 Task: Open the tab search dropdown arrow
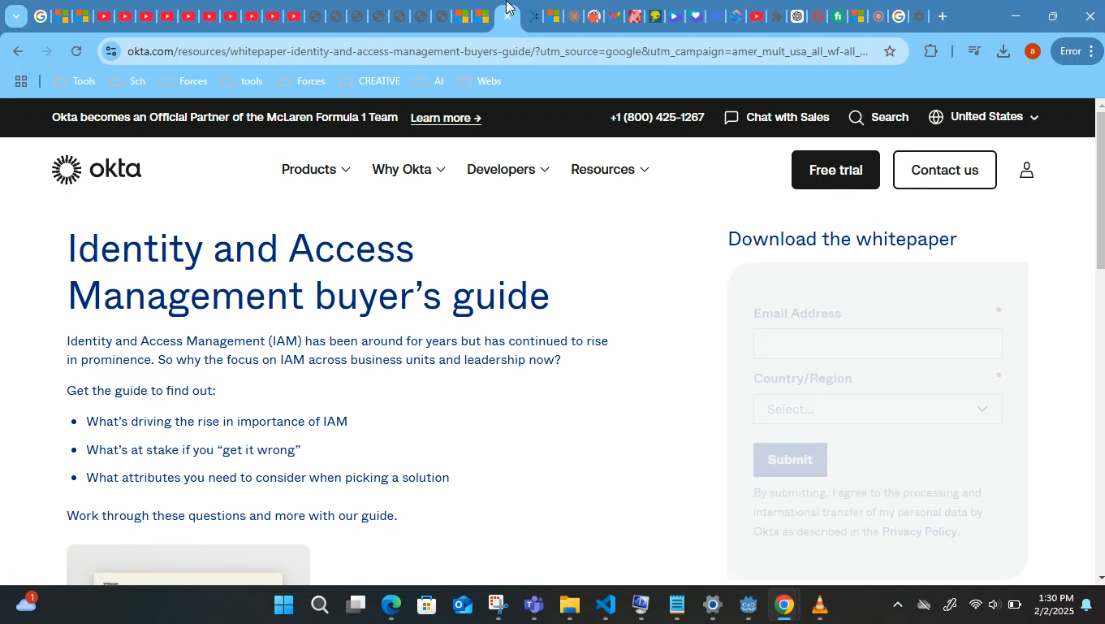click(x=16, y=16)
